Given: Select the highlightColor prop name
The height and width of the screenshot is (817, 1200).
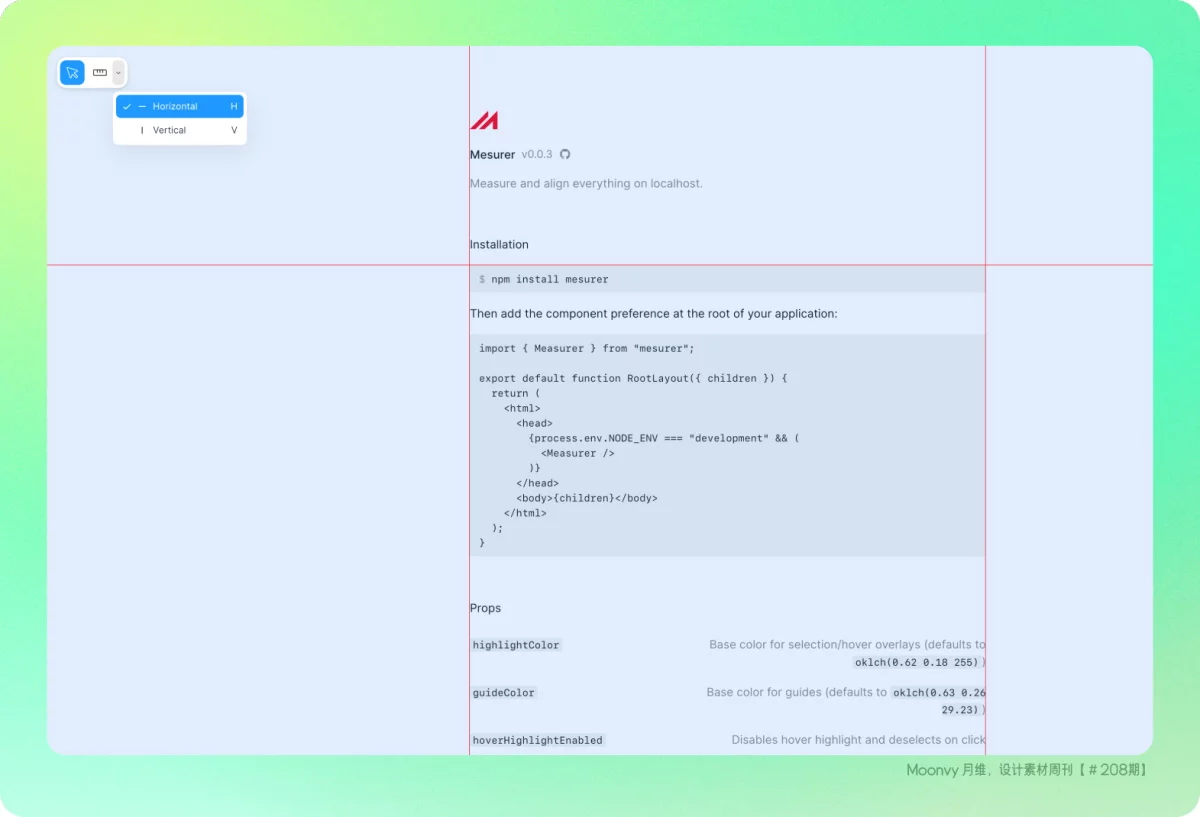Looking at the screenshot, I should pos(516,645).
